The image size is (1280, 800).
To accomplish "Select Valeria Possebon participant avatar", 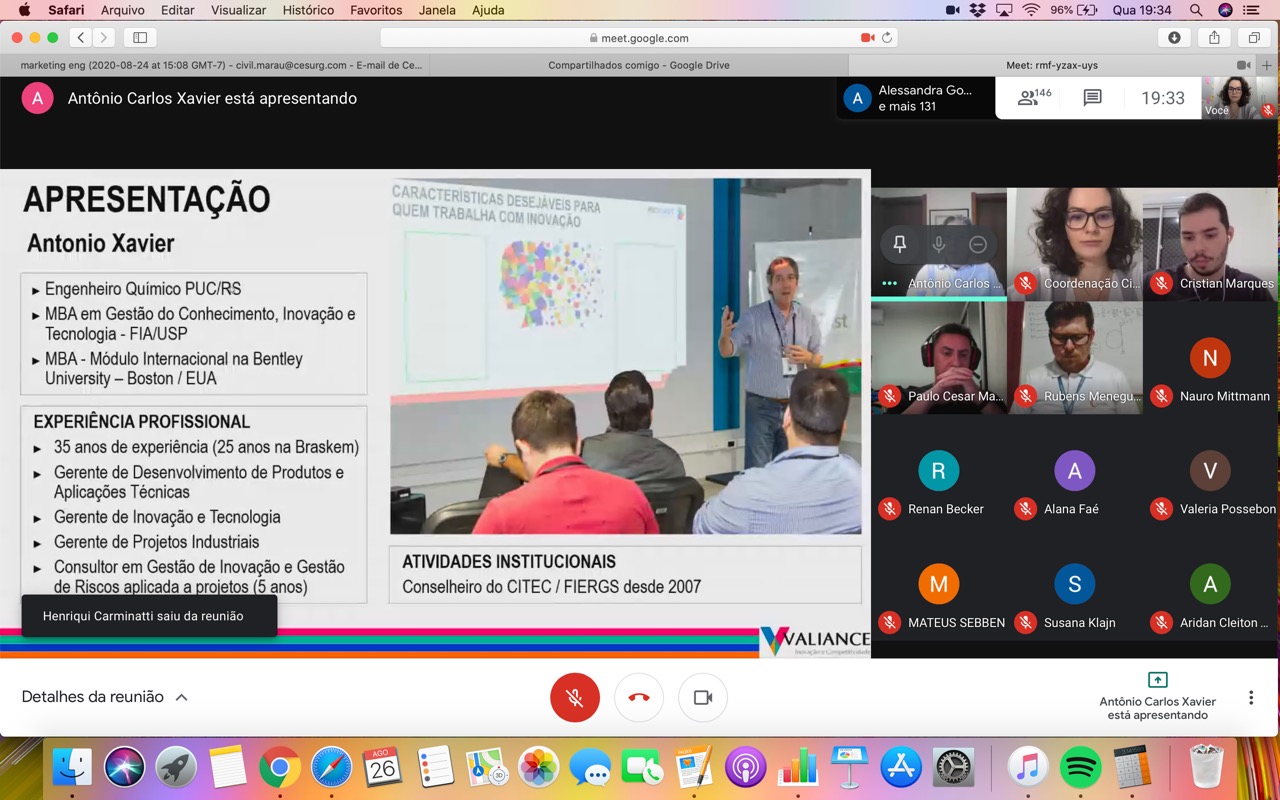I will click(x=1210, y=471).
